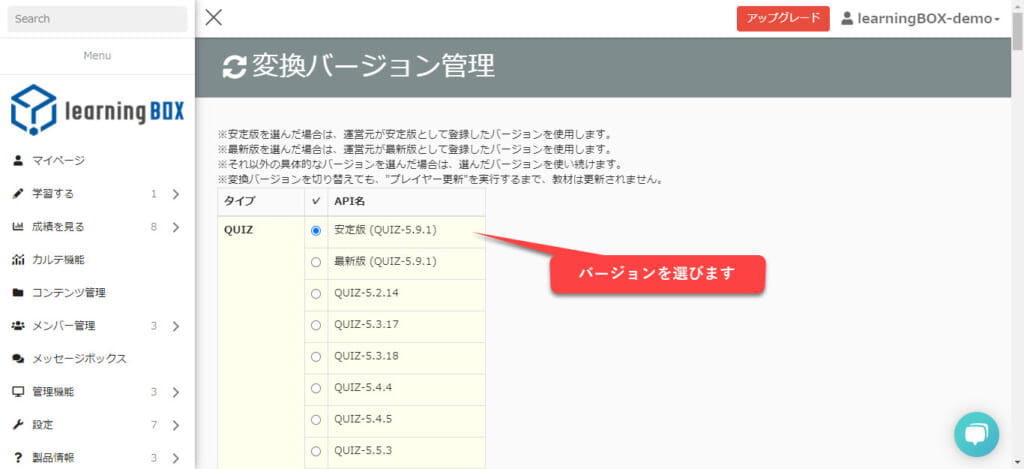The height and width of the screenshot is (469, 1024).
Task: Click the X icon to close sidebar
Action: point(213,17)
